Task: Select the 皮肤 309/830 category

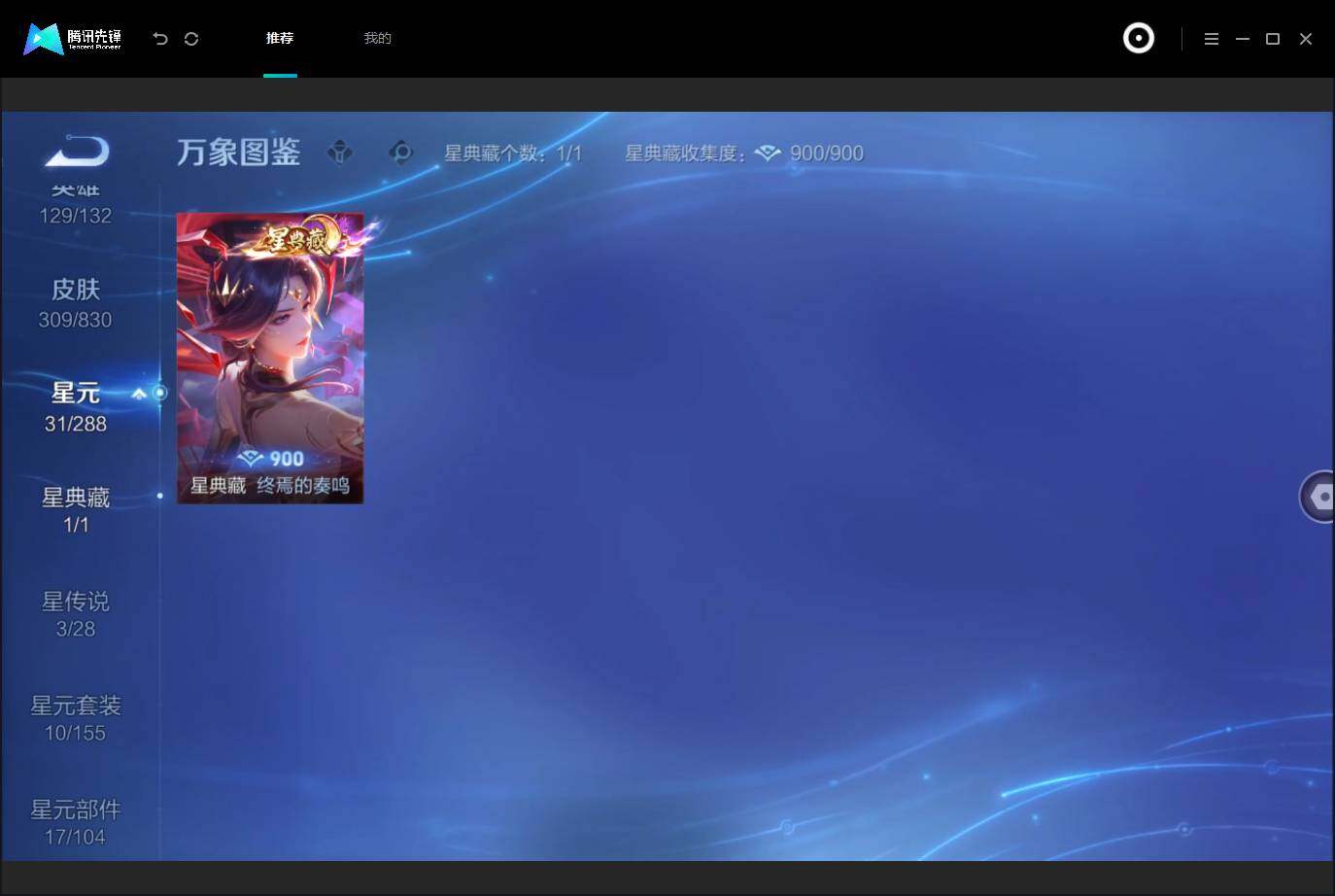Action: point(76,303)
